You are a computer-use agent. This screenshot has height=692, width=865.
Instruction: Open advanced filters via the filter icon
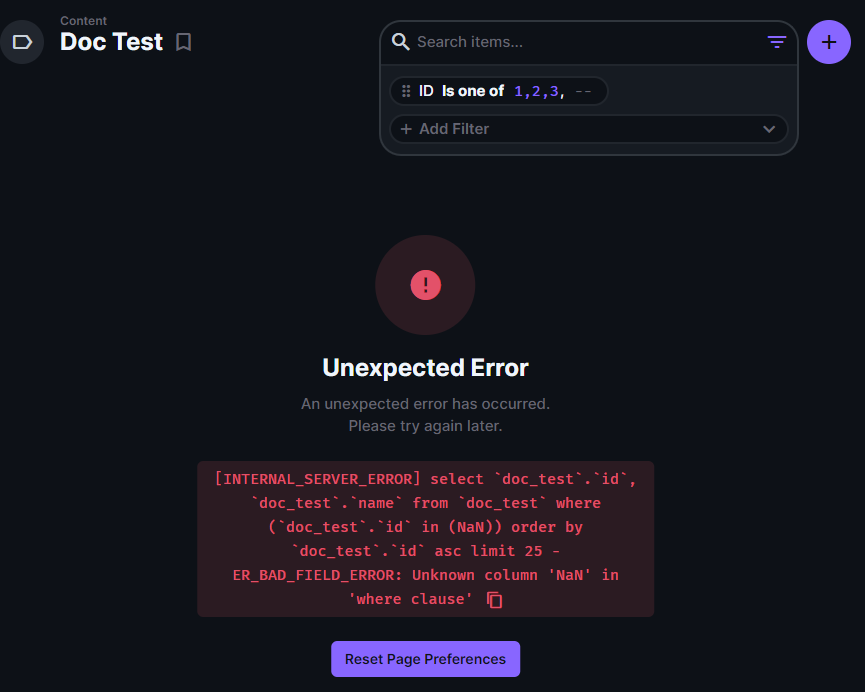[776, 42]
